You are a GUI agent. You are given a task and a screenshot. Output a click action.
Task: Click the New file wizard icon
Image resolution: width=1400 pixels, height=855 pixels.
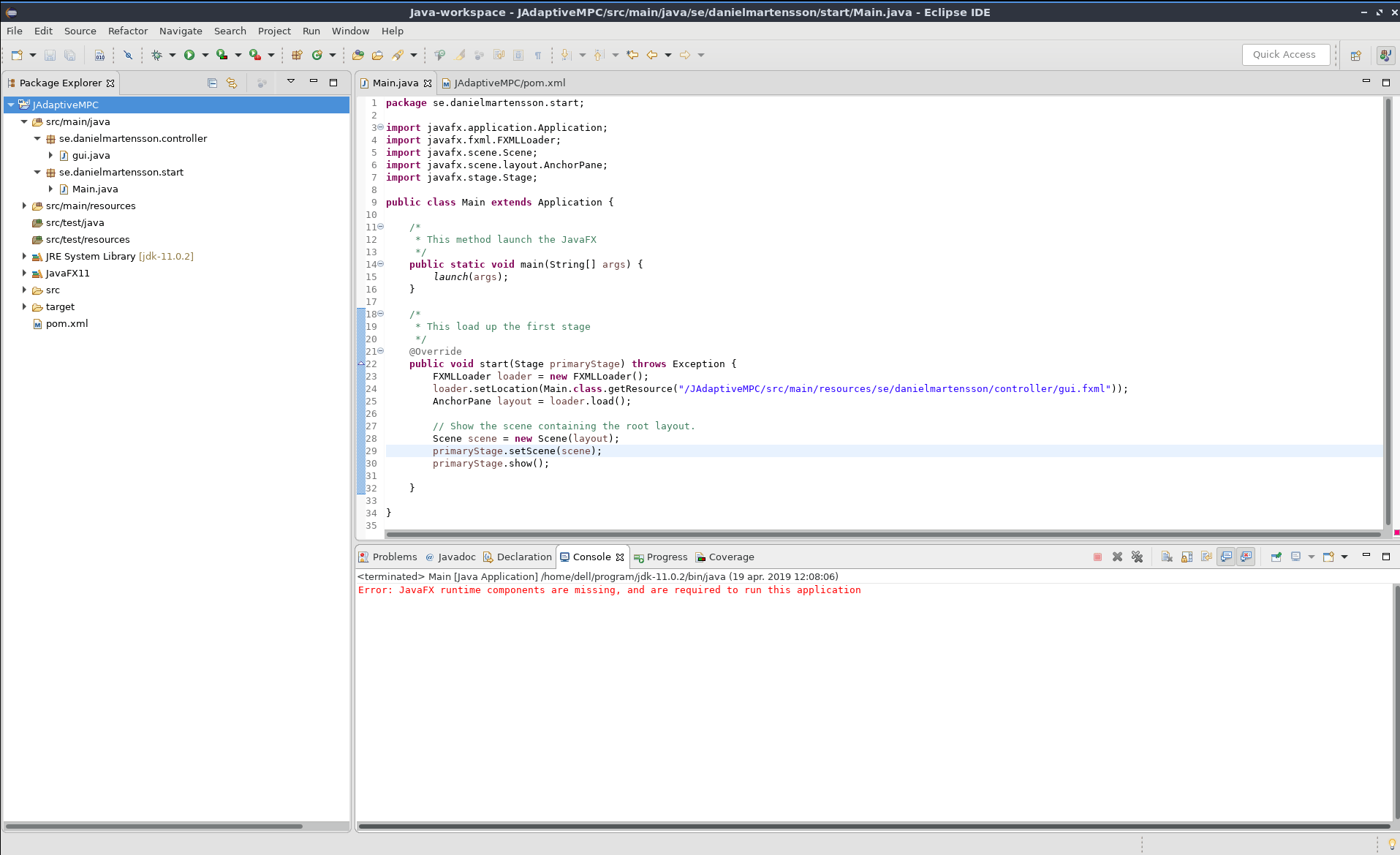tap(16, 55)
